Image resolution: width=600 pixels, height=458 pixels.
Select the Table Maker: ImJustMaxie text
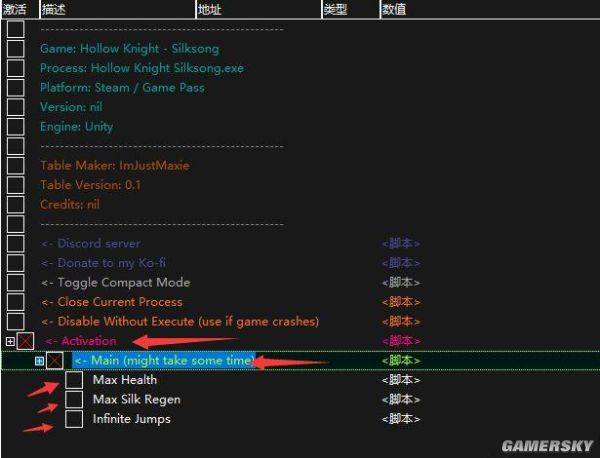point(115,166)
